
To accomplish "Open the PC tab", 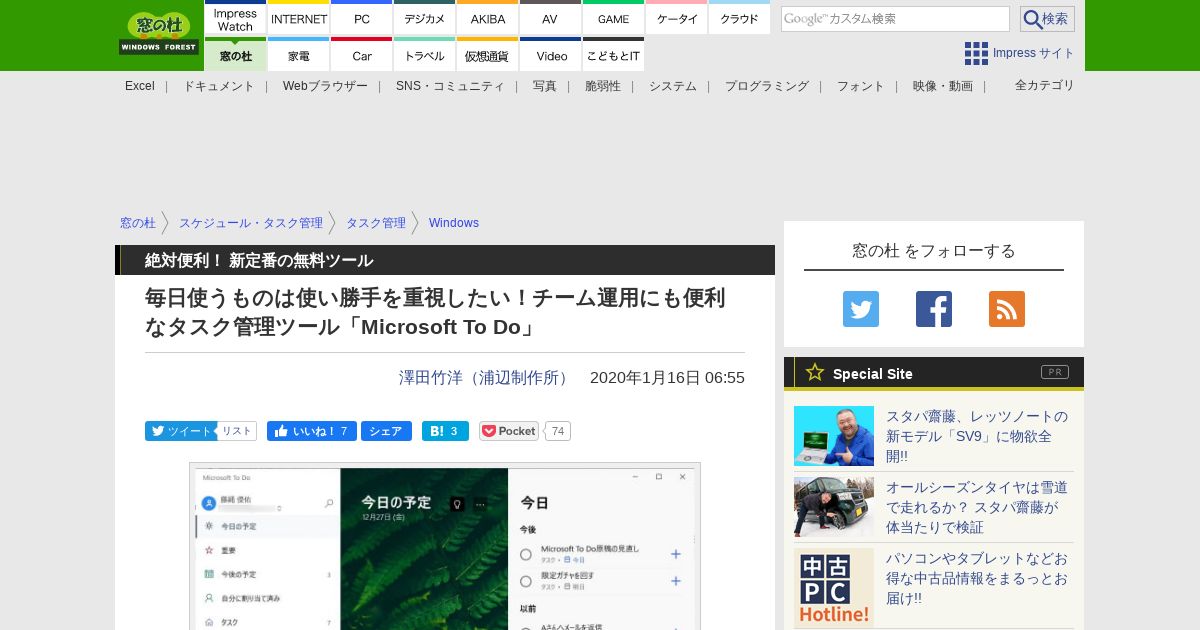I will pyautogui.click(x=362, y=19).
